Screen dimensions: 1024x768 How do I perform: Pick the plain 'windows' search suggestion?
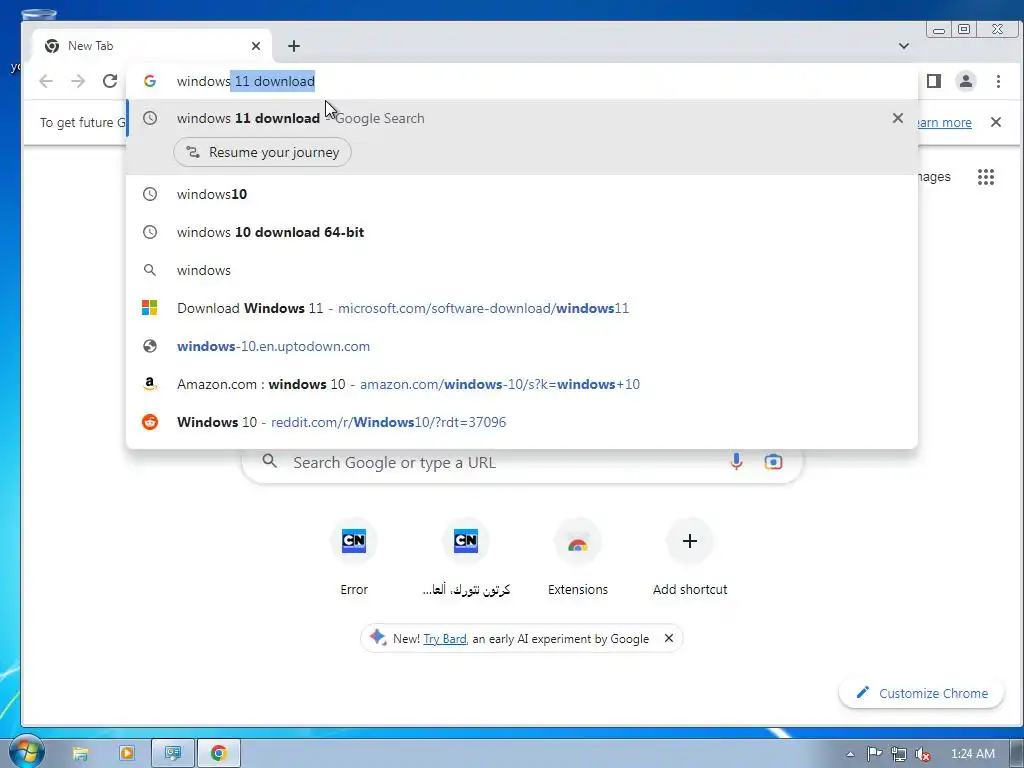coord(522,270)
